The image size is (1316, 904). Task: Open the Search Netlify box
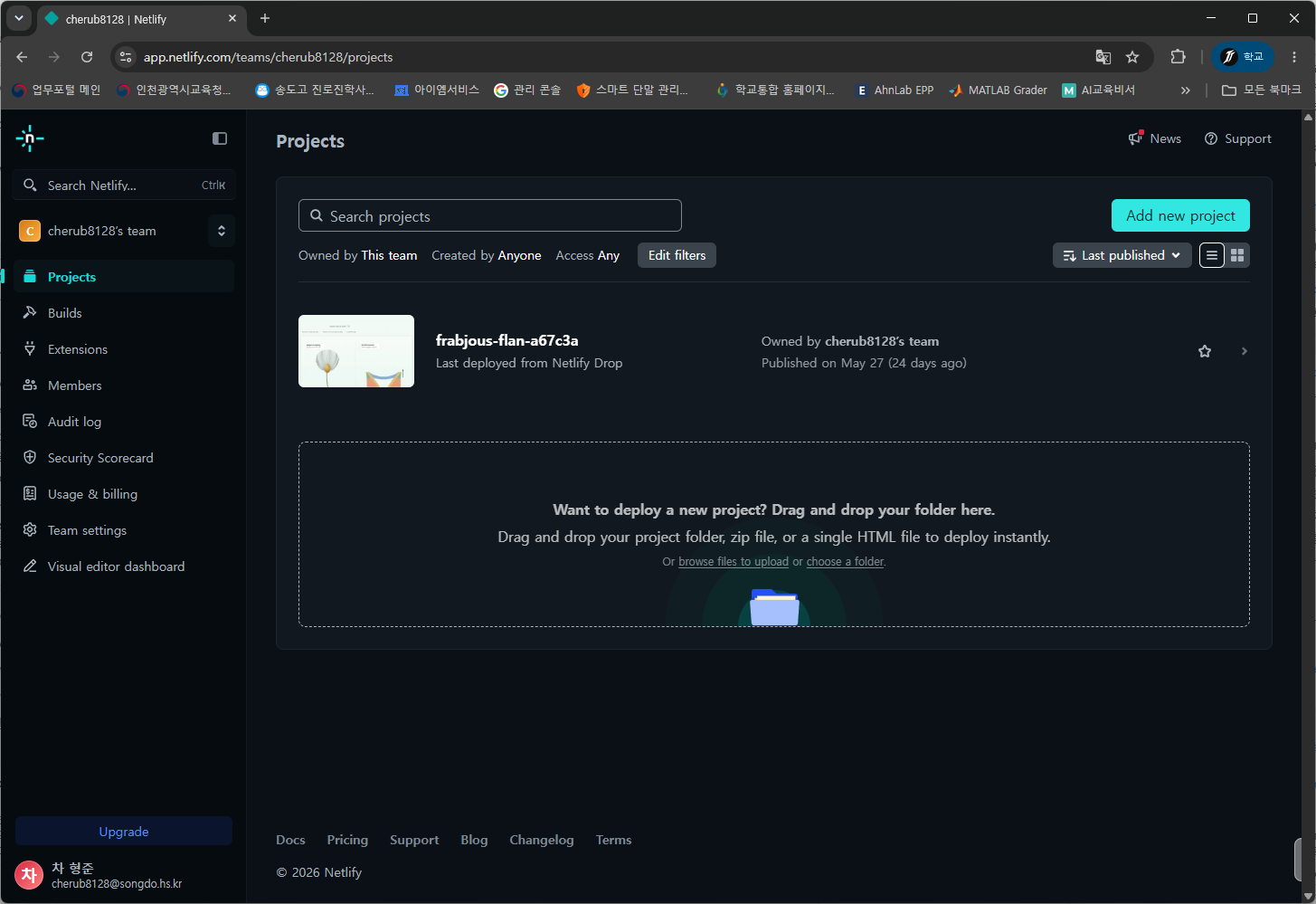click(x=125, y=185)
